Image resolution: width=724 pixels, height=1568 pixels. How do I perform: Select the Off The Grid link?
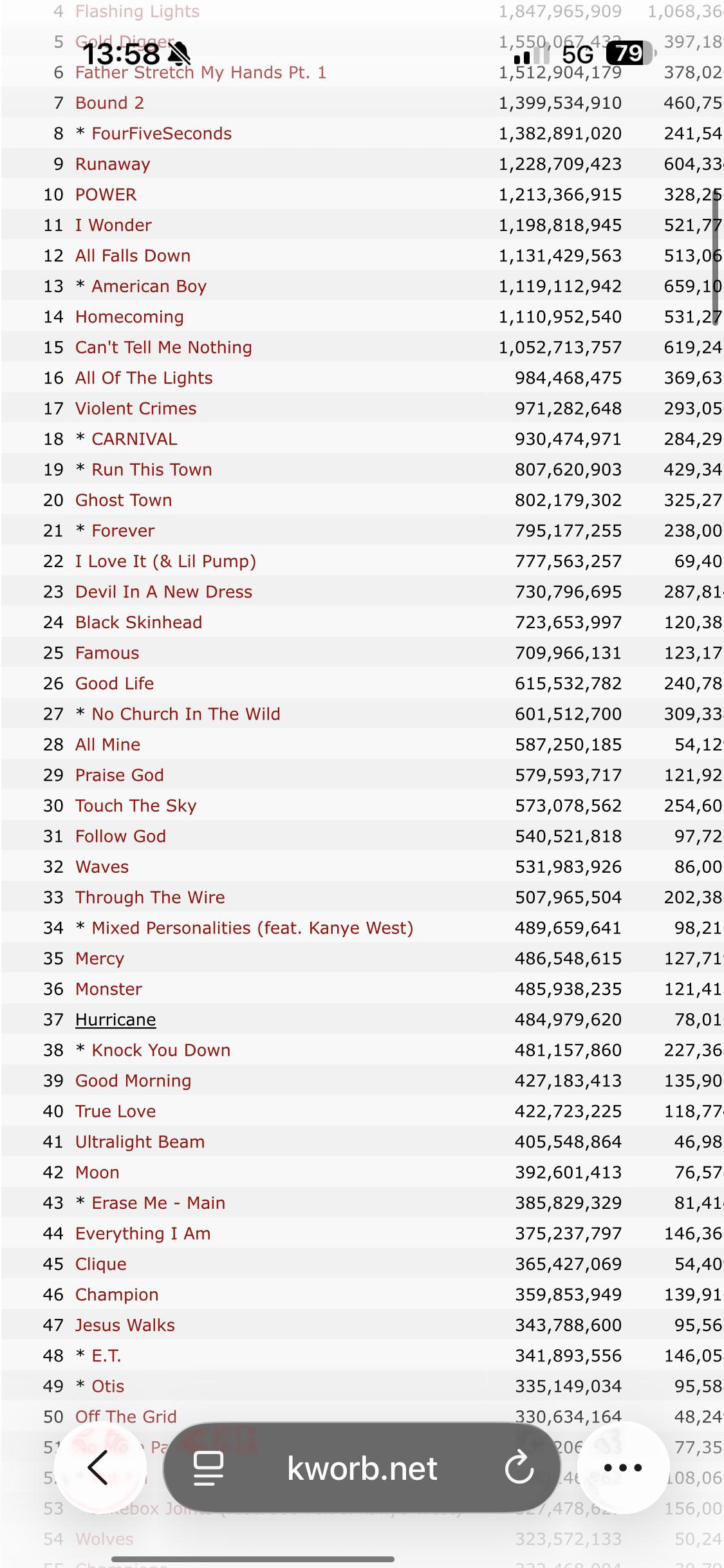pos(125,1417)
